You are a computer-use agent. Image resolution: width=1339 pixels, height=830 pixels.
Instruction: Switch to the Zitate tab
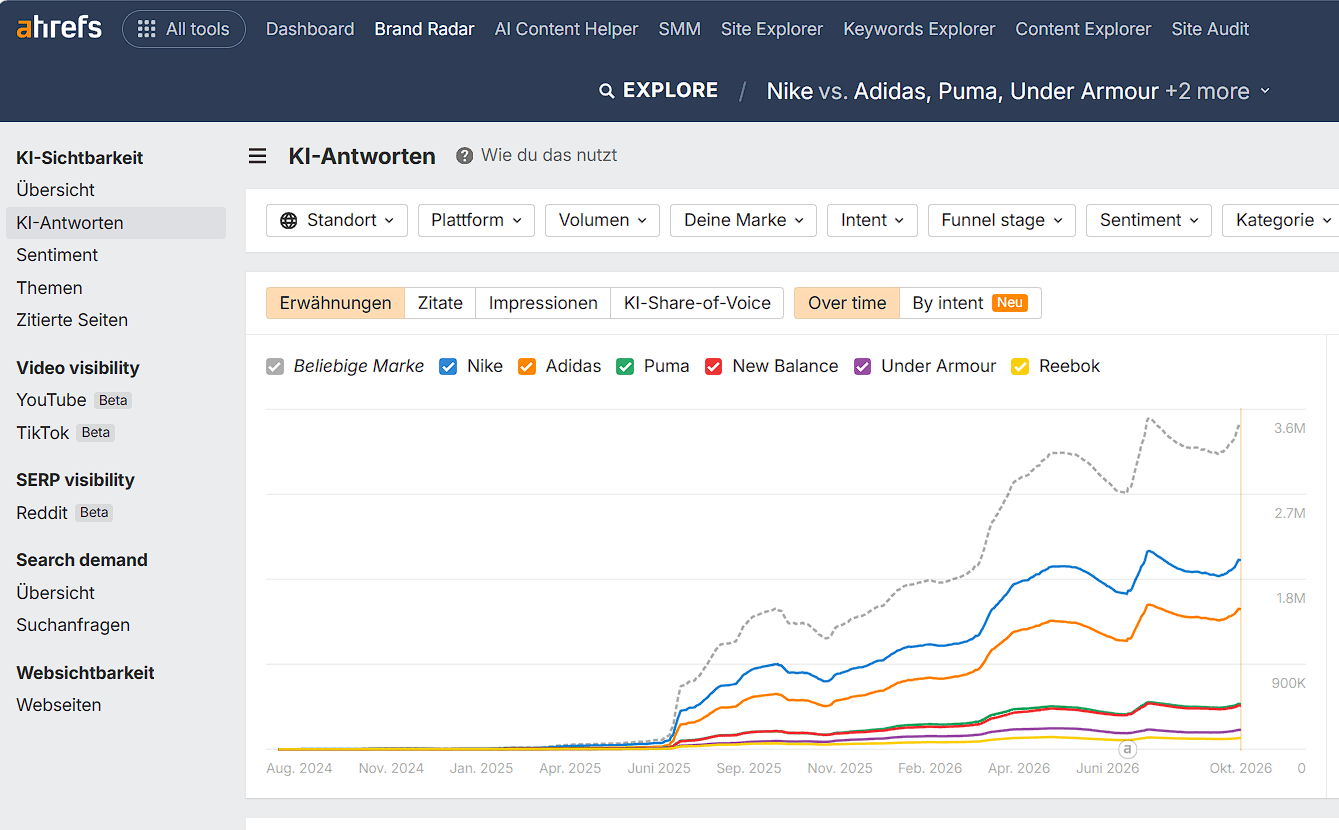point(440,303)
